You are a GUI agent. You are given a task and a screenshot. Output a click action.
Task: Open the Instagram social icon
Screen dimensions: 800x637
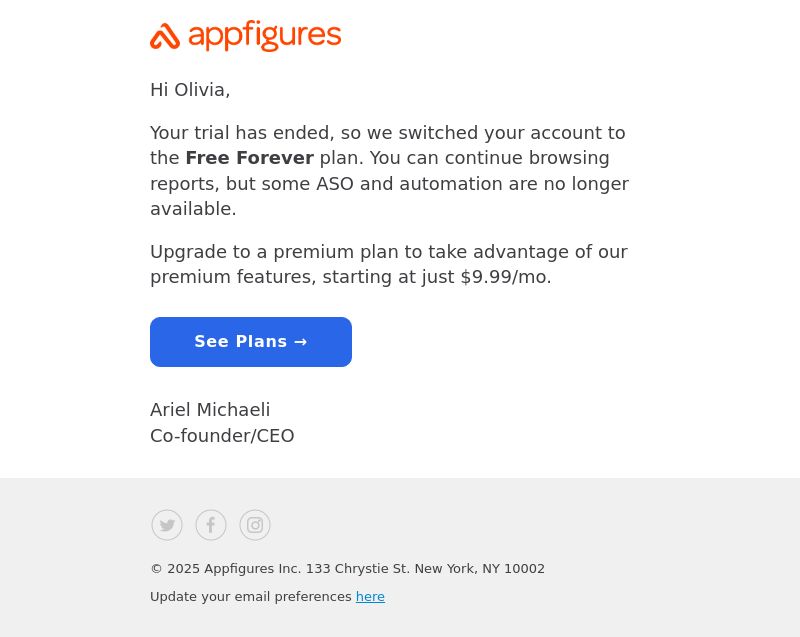[255, 525]
